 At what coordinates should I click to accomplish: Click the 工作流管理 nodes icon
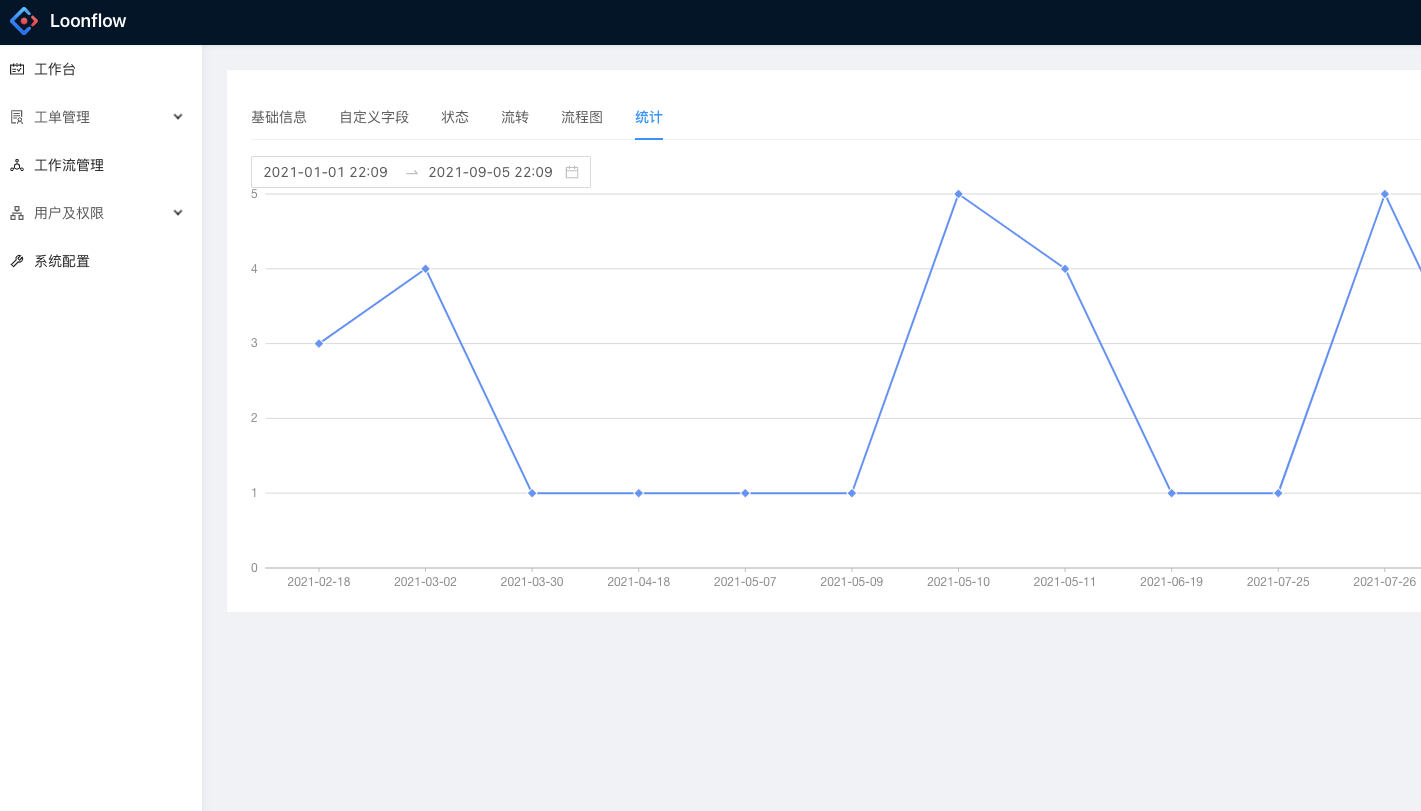[x=17, y=165]
